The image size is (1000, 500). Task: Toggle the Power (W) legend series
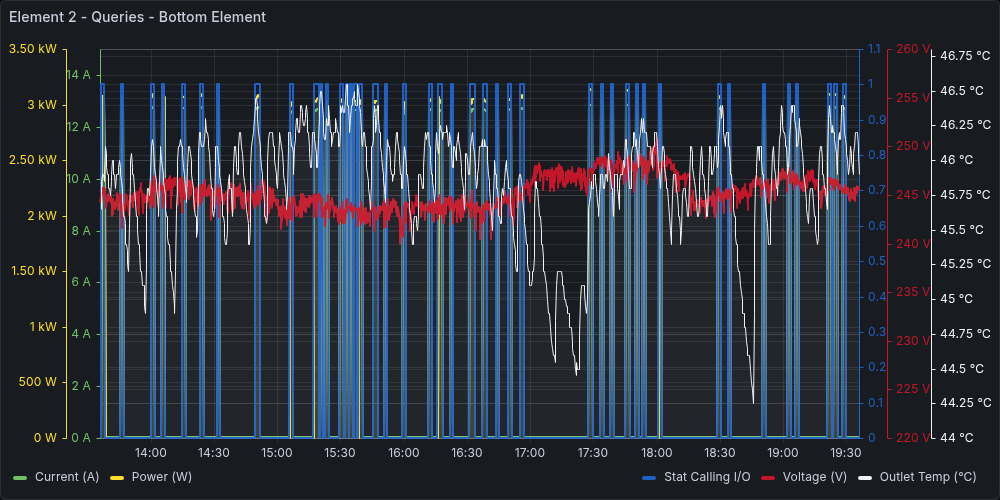pyautogui.click(x=161, y=476)
